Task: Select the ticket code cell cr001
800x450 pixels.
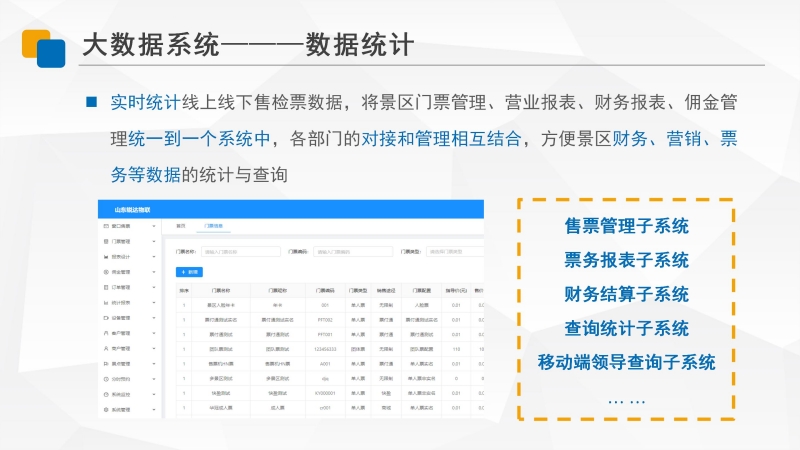Action: coord(325,408)
